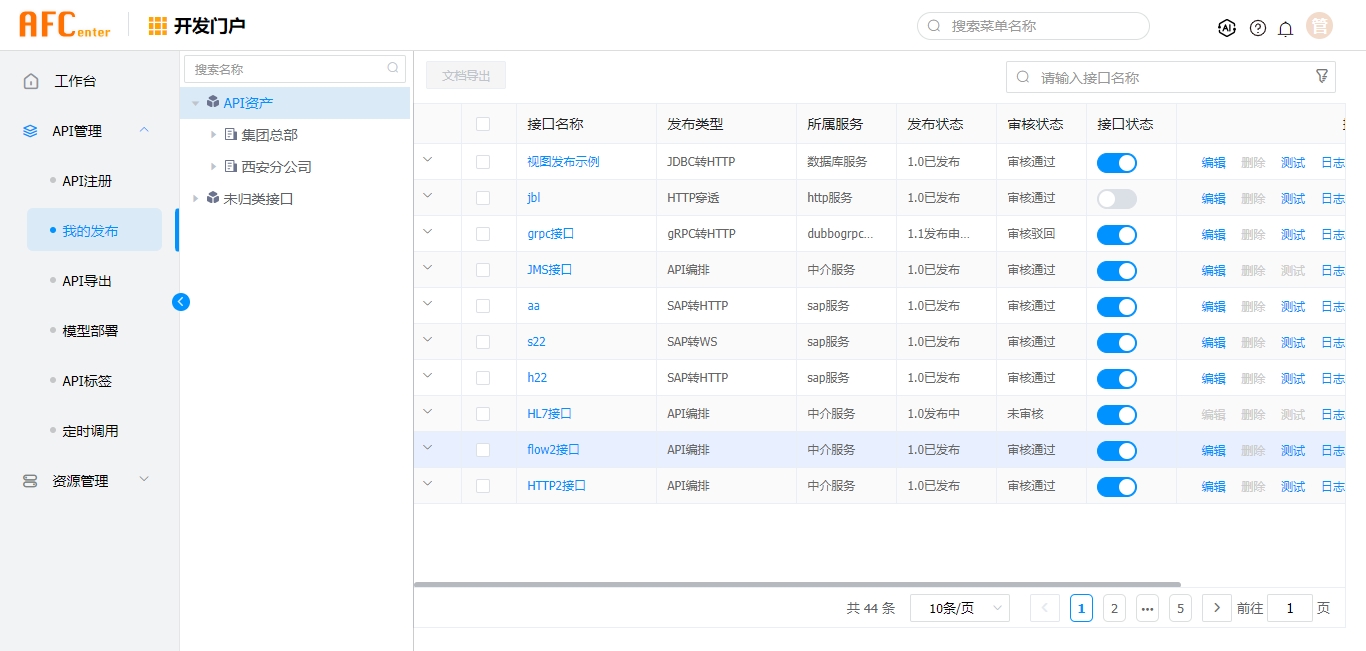Open the API注册 menu item
Viewport: 1366px width, 651px height.
pyautogui.click(x=87, y=181)
